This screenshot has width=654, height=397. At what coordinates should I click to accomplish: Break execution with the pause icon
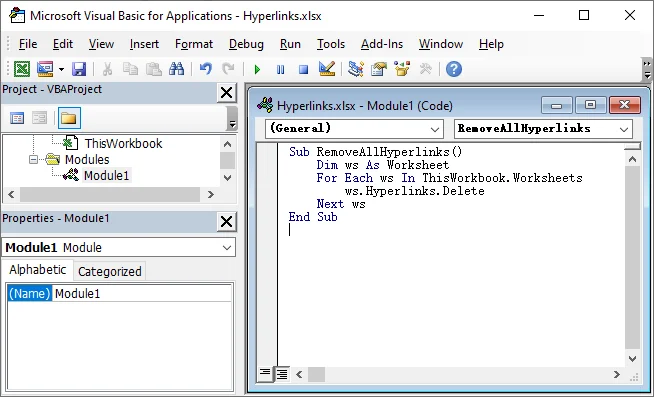coord(280,69)
